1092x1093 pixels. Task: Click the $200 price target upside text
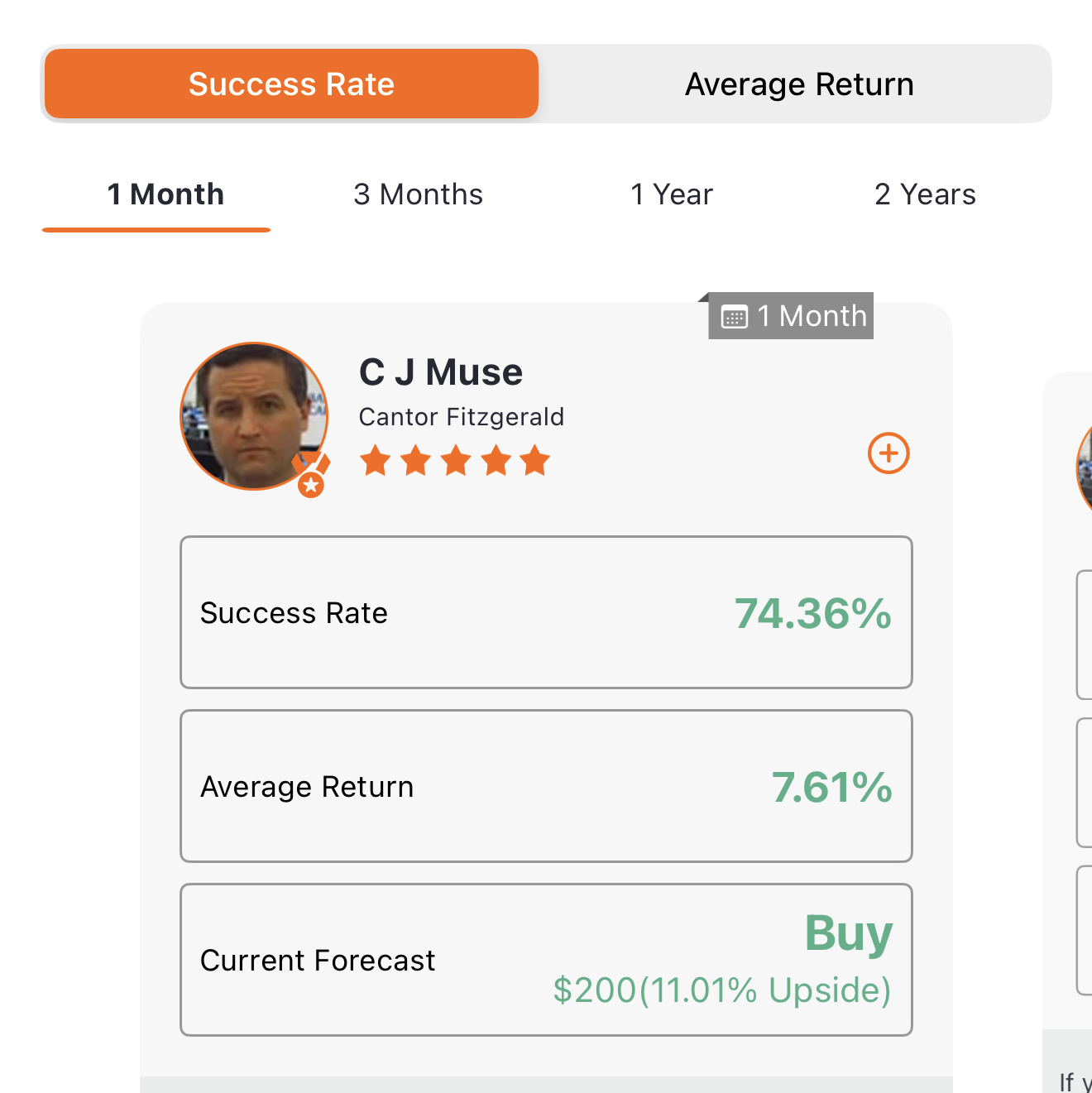pyautogui.click(x=722, y=990)
